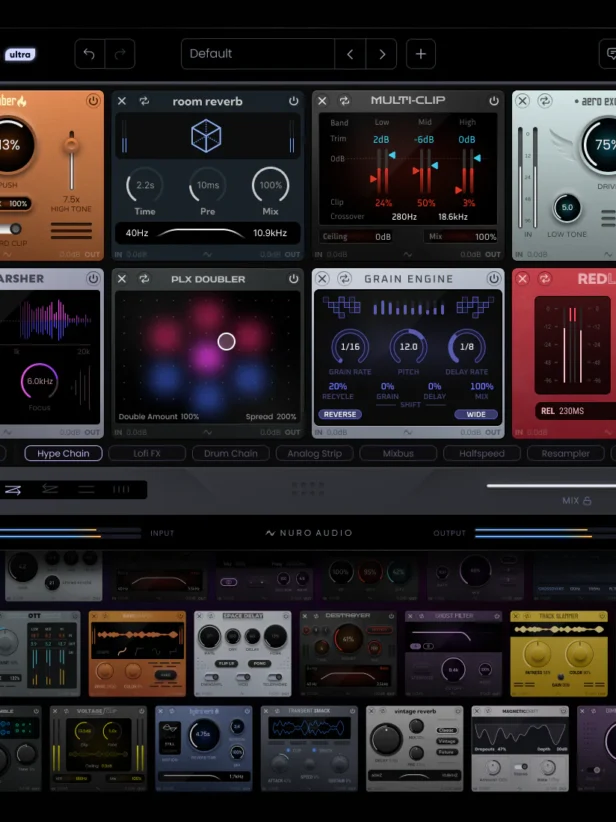The width and height of the screenshot is (616, 822).
Task: Remove the GRAIN ENGINE module with X
Action: tap(322, 278)
